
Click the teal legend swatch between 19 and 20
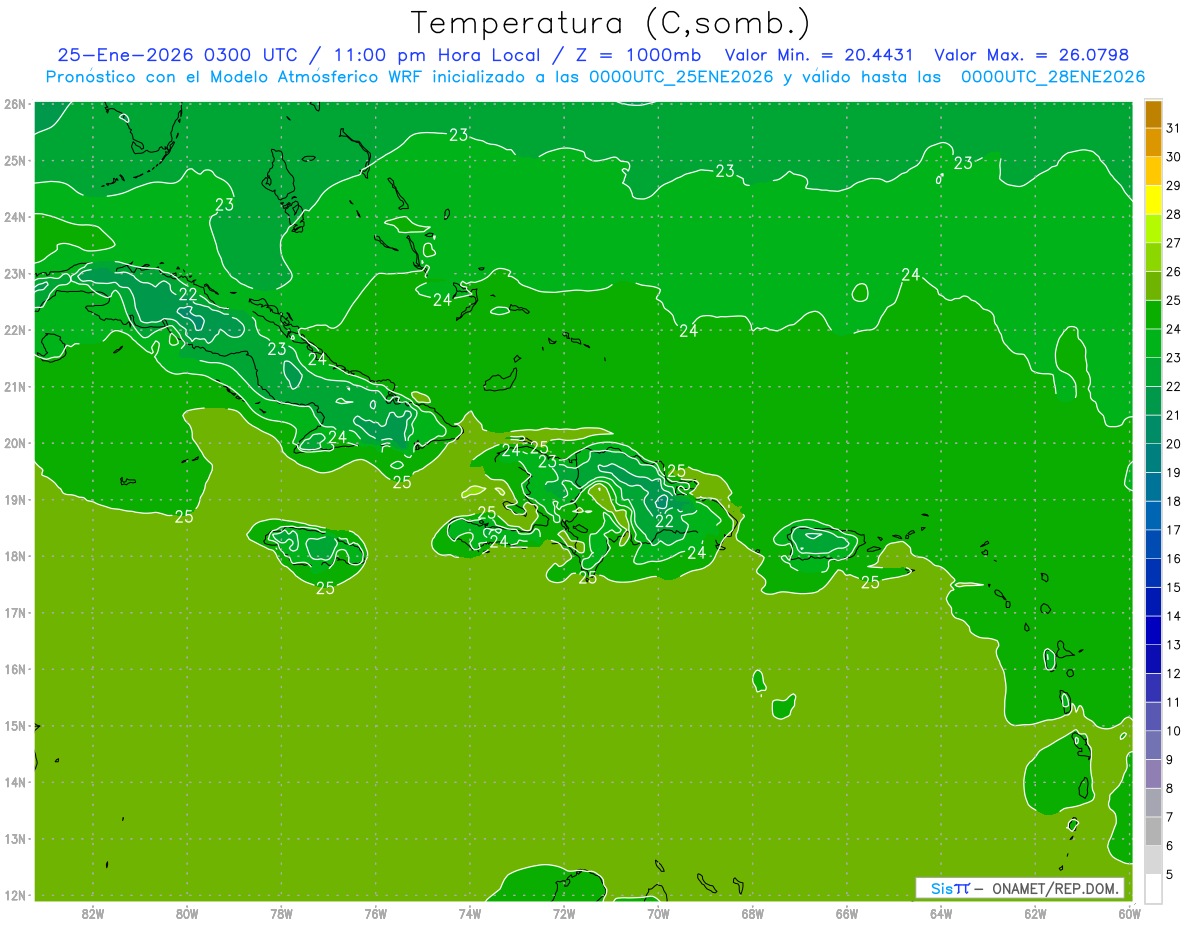pyautogui.click(x=1153, y=458)
